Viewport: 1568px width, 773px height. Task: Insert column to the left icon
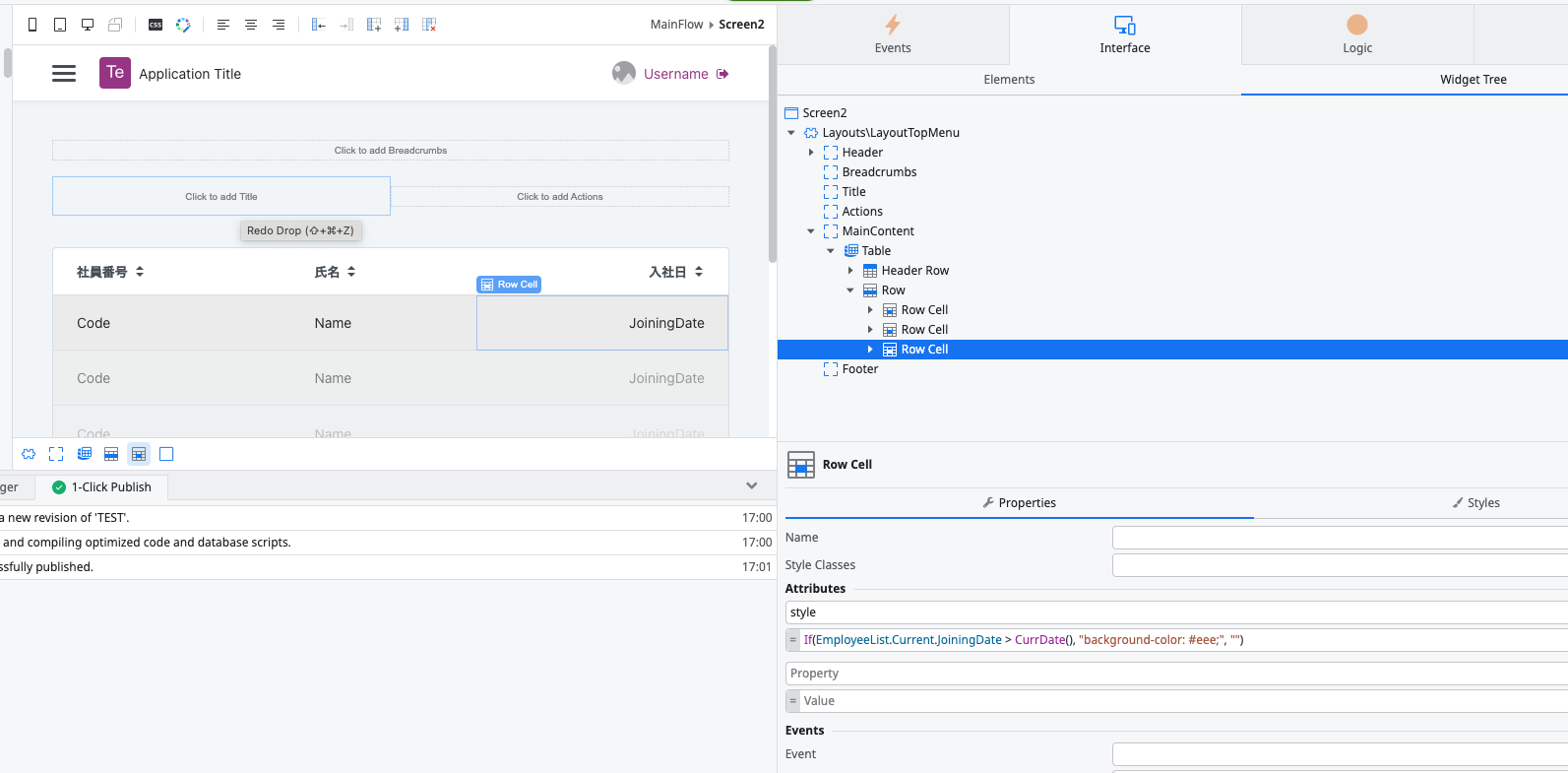[318, 25]
